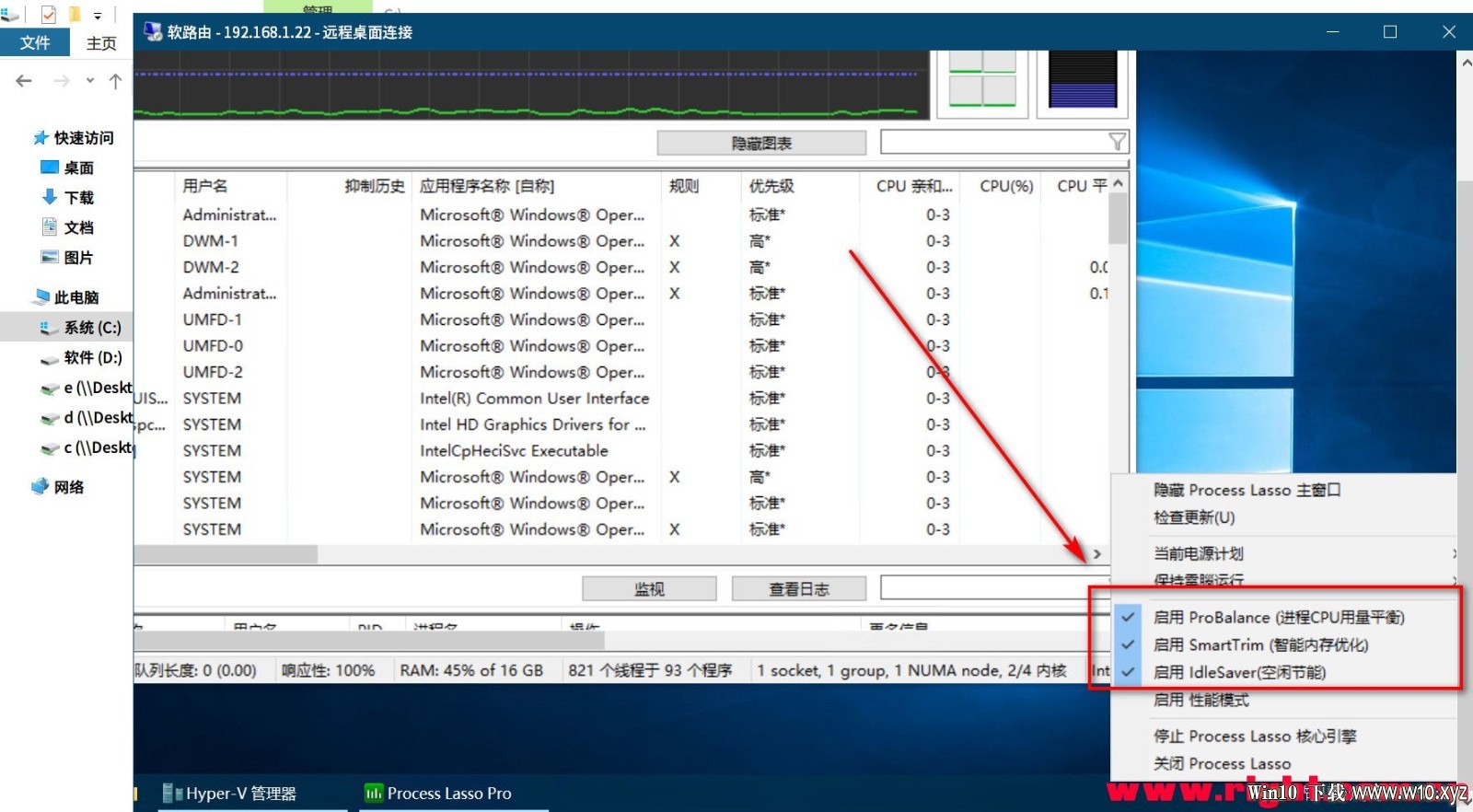This screenshot has height=812, width=1473.
Task: Click the back arrow in File Explorer
Action: (24, 81)
